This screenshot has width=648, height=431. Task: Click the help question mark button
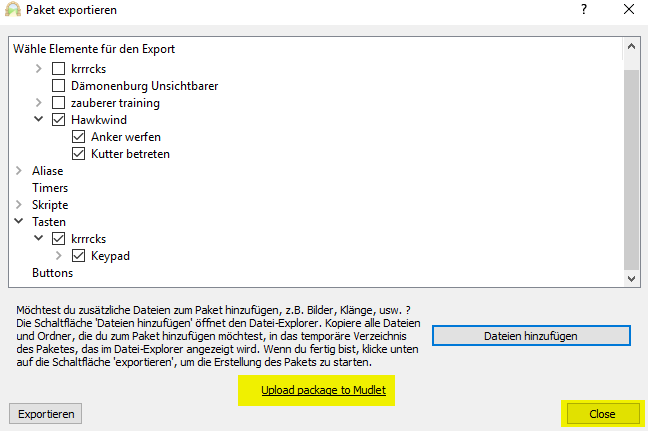click(x=584, y=10)
